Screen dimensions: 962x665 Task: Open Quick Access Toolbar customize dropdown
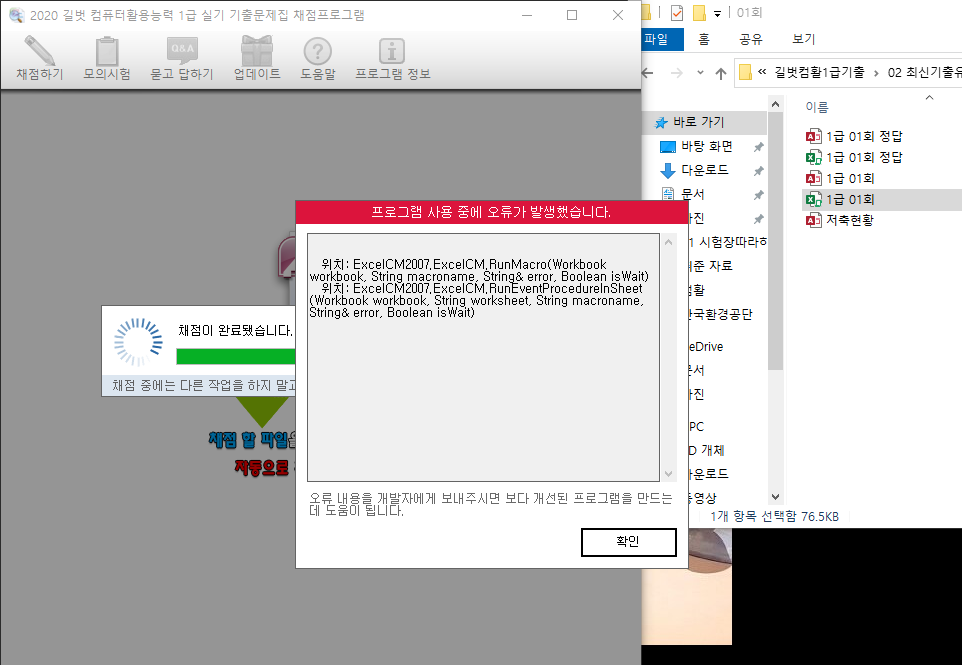tap(717, 14)
